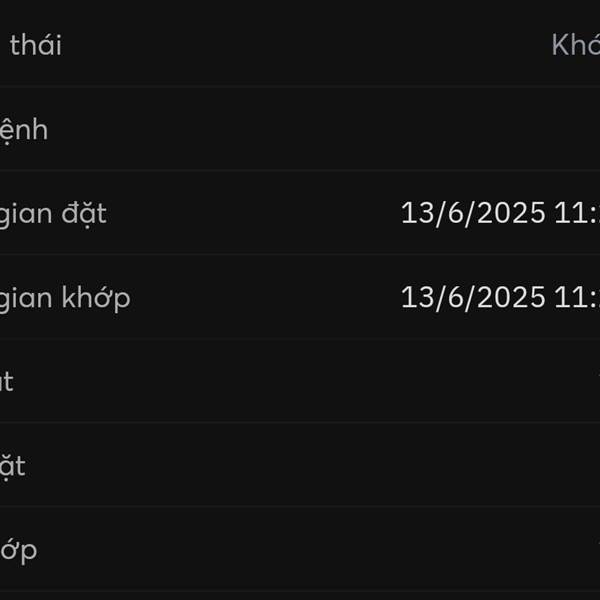Click the word "đặt" in the time label
This screenshot has height=600, width=600.
(x=84, y=215)
